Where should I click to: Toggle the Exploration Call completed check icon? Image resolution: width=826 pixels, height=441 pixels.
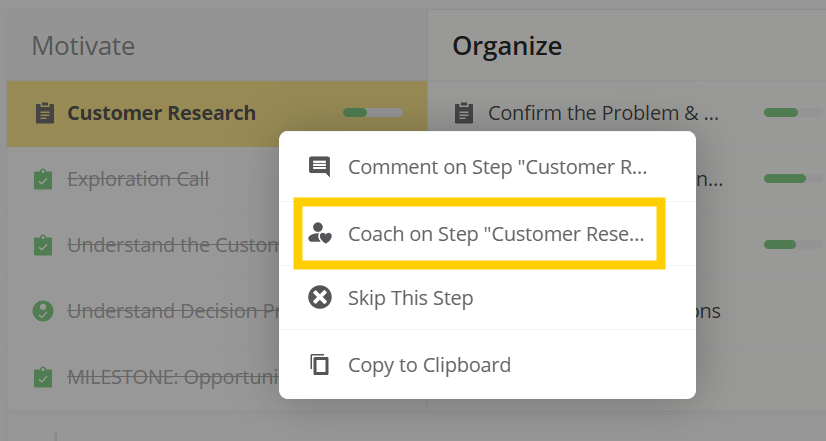point(43,179)
